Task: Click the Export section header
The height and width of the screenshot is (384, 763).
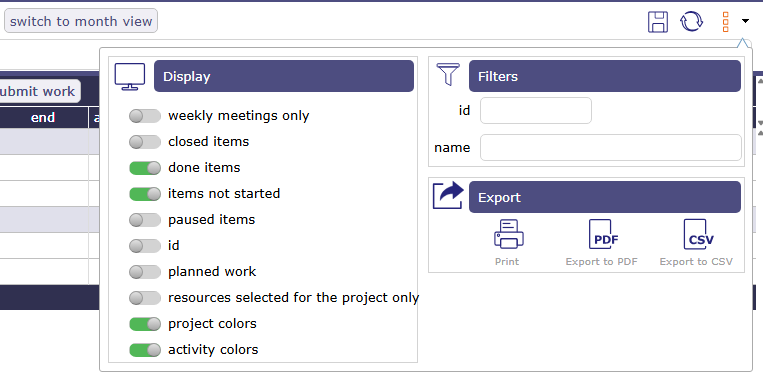Action: click(605, 197)
